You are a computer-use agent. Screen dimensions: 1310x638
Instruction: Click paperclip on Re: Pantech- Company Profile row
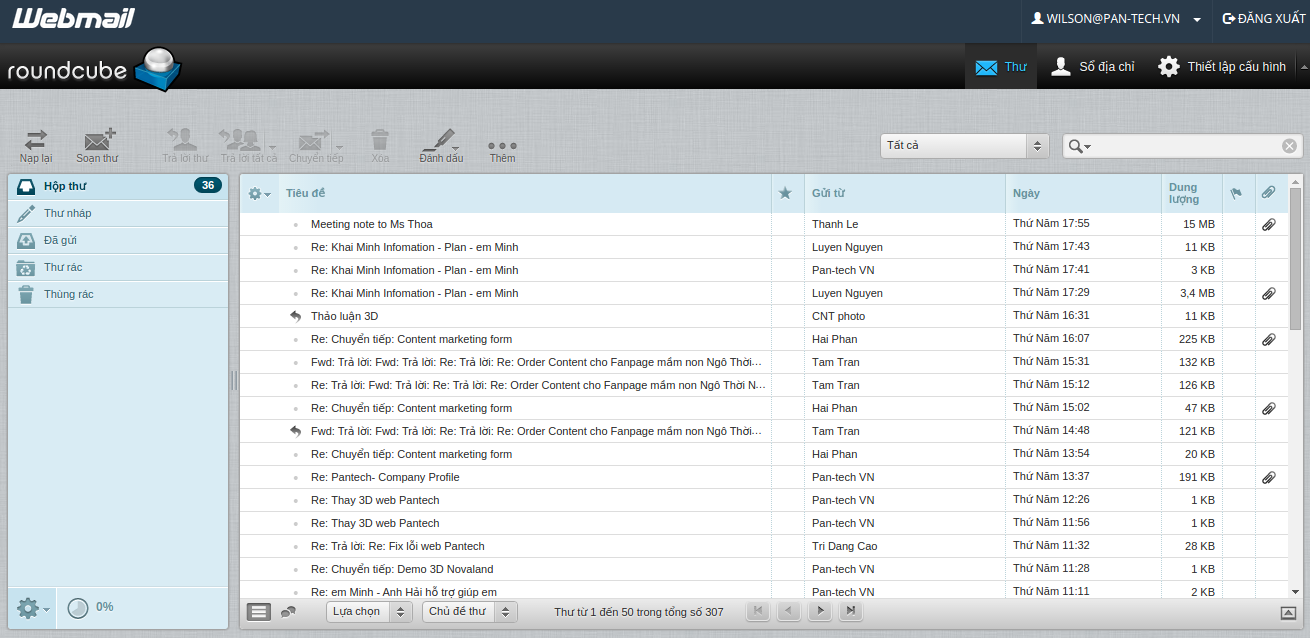pos(1268,477)
